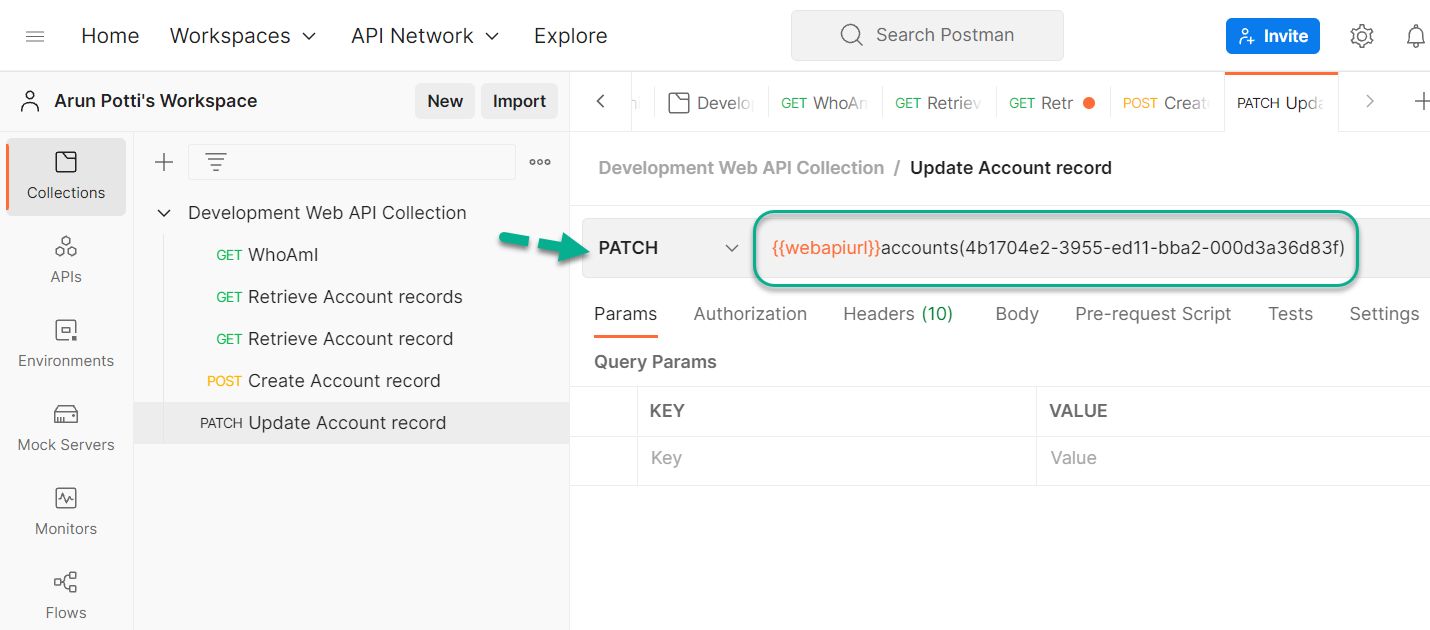Open the Tests tab
This screenshot has height=630, width=1430.
click(1290, 313)
